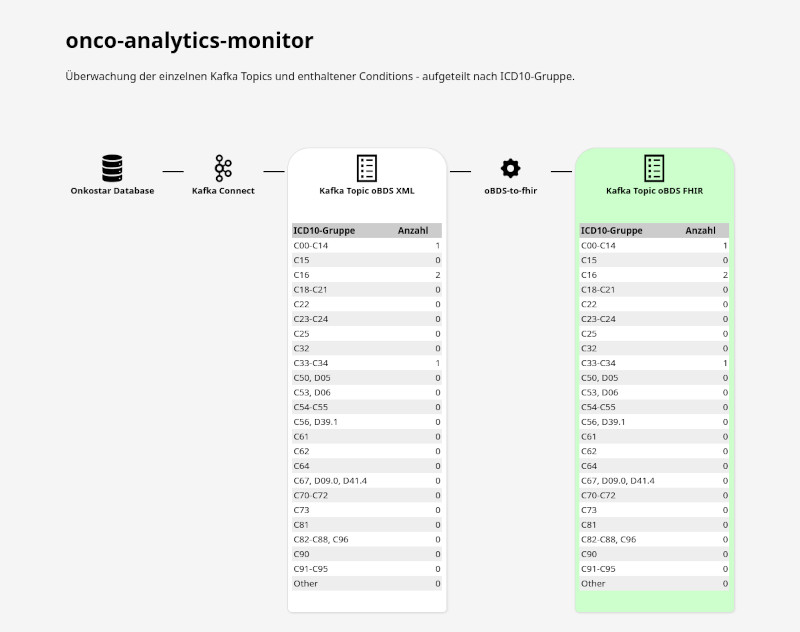Select row 'C90' in oBDS FHIR table
Image resolution: width=800 pixels, height=632 pixels.
pos(654,554)
